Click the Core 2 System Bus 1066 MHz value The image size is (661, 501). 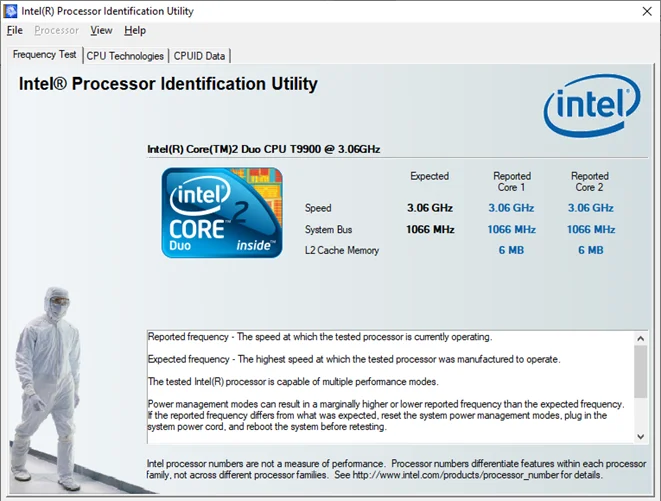click(591, 229)
